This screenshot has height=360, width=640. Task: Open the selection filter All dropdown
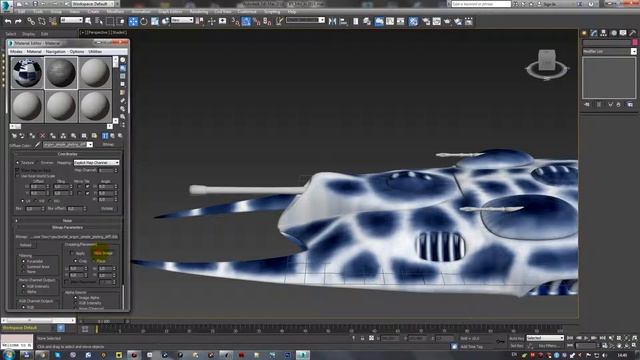71,20
